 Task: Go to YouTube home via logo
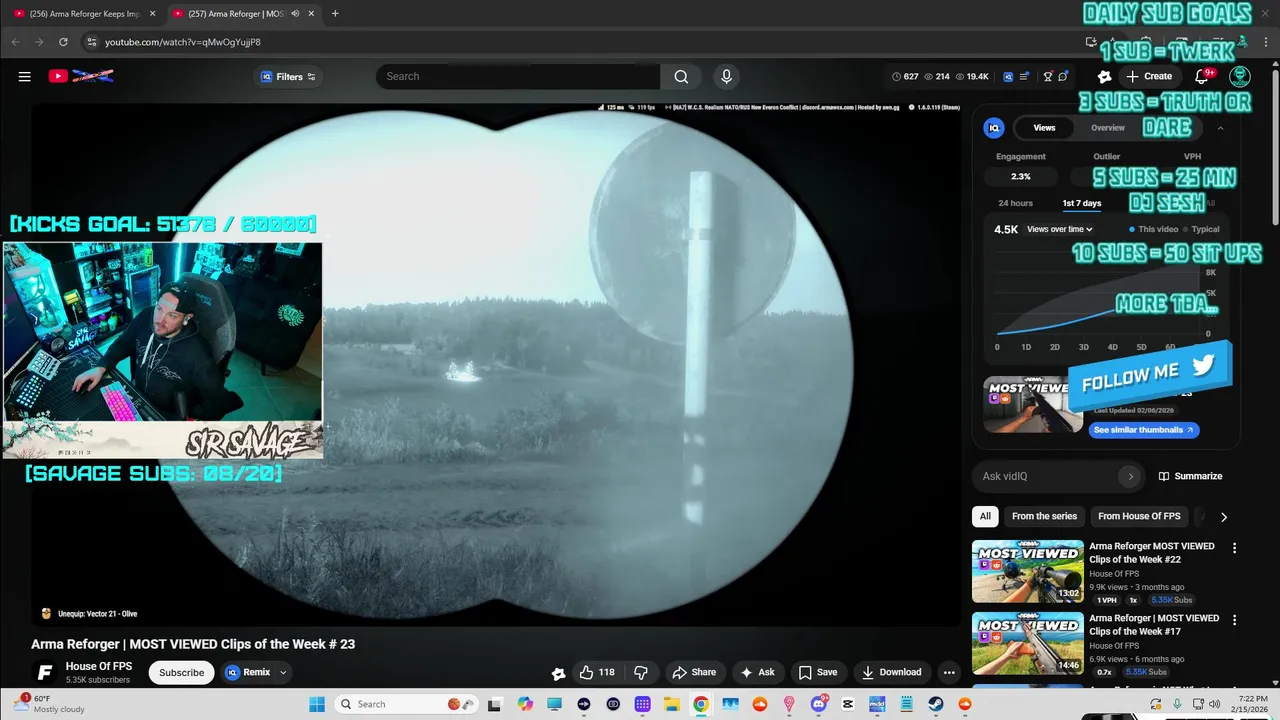(x=81, y=76)
